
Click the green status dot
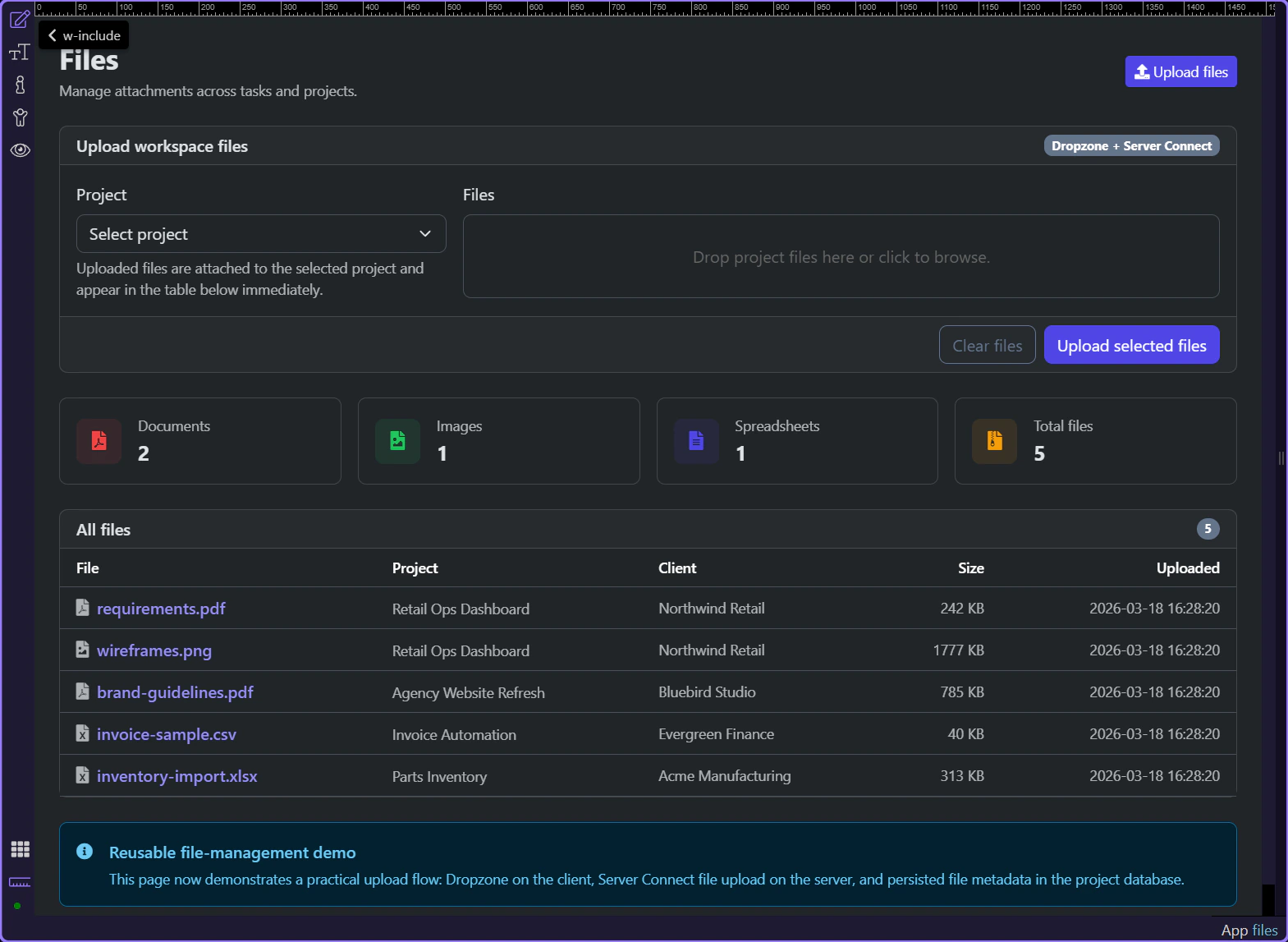click(17, 906)
